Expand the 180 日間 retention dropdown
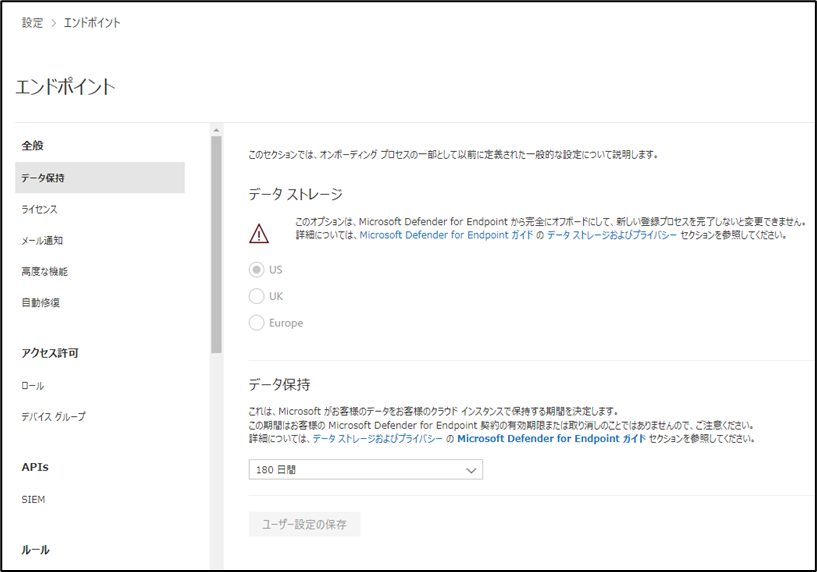The width and height of the screenshot is (817, 572). (x=366, y=469)
